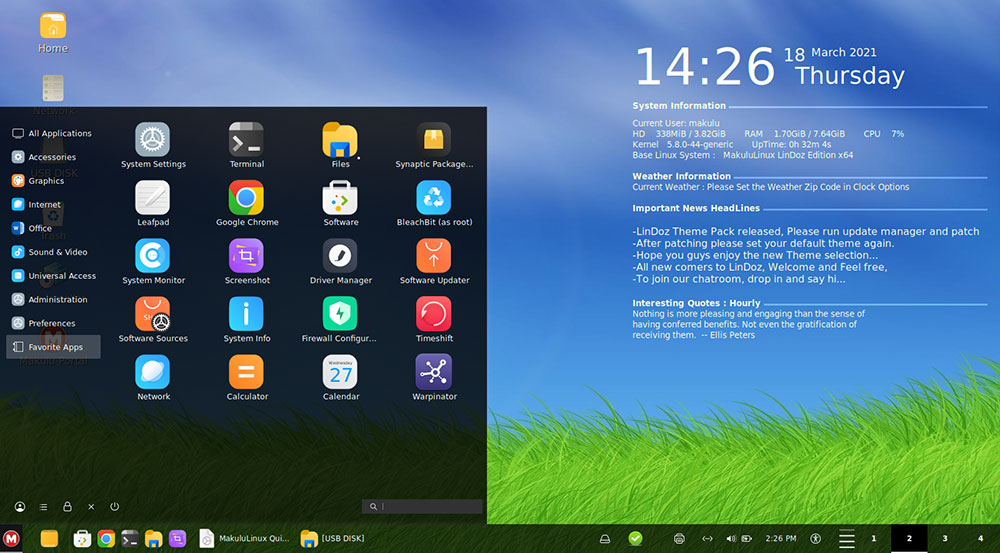The image size is (1000, 553).
Task: Select the All Applications category
Action: [x=53, y=133]
